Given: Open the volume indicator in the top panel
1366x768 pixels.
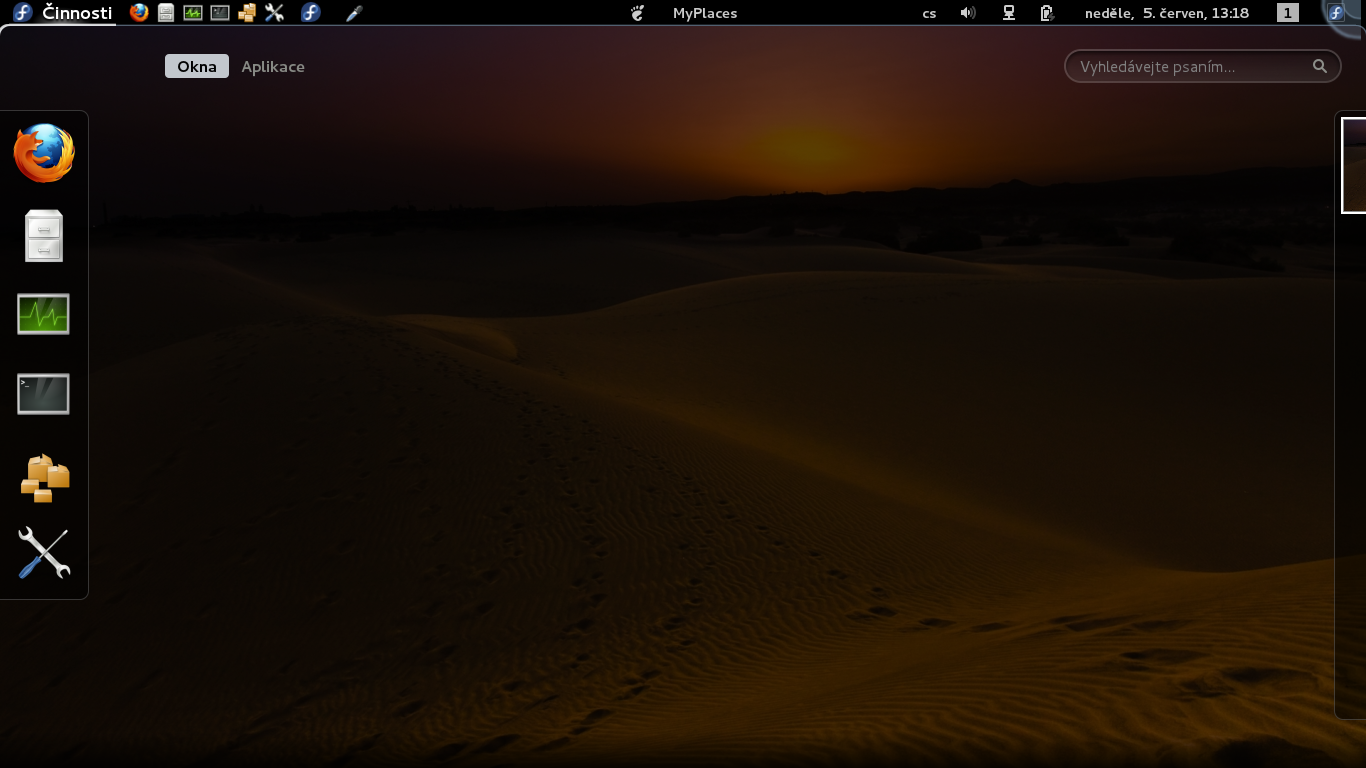Looking at the screenshot, I should [968, 13].
